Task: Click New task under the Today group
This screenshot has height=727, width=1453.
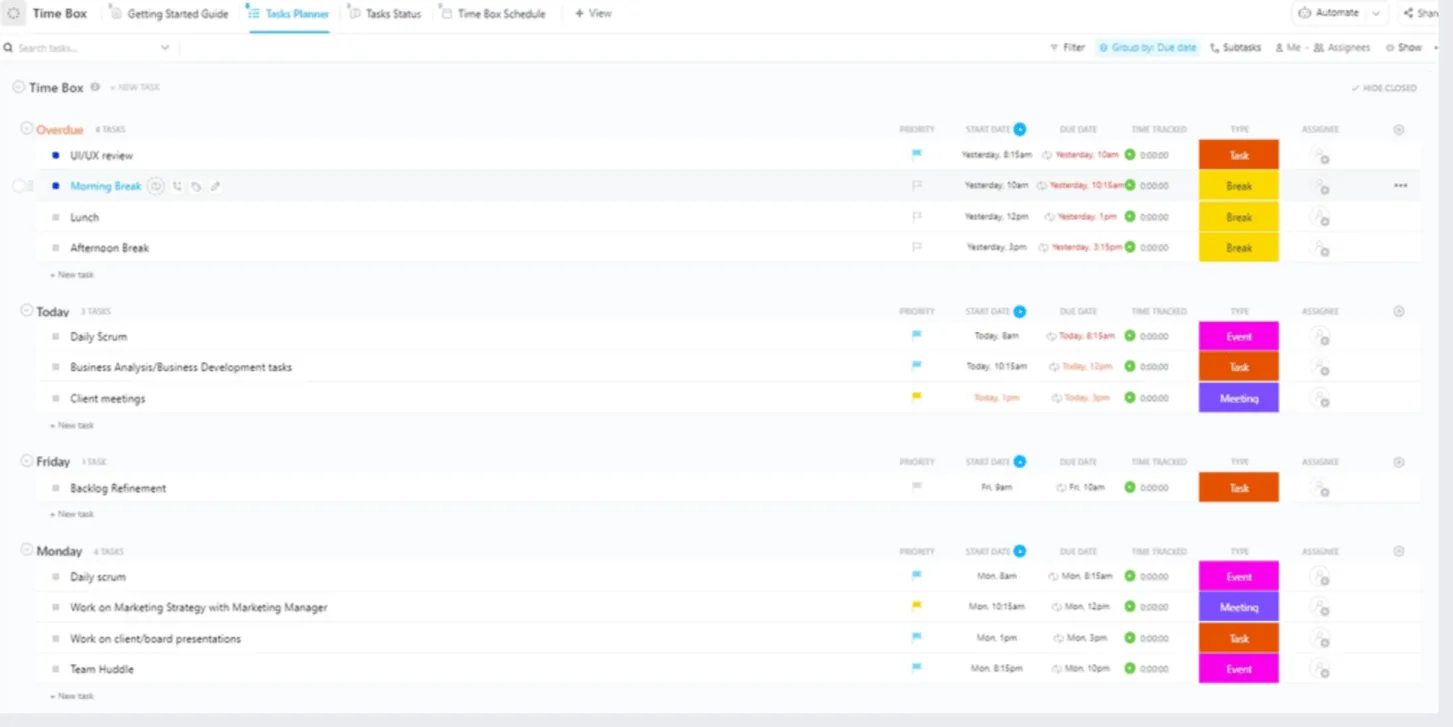Action: pyautogui.click(x=72, y=425)
